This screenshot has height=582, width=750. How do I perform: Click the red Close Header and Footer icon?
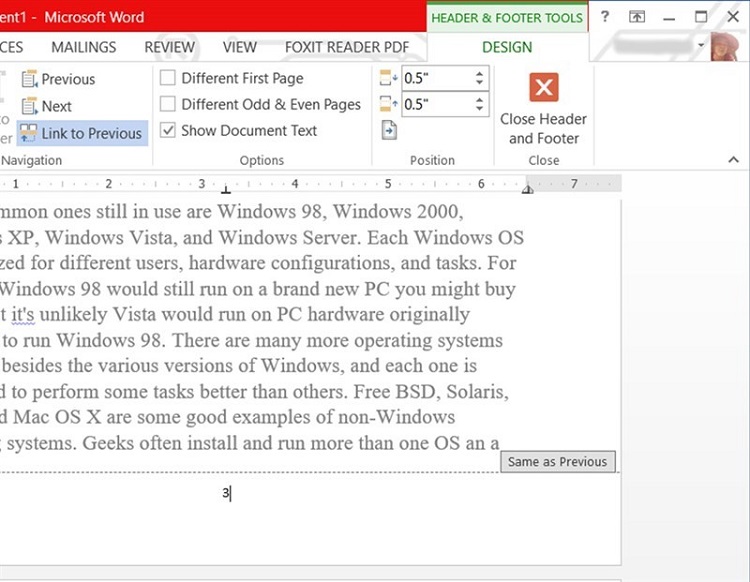tap(544, 87)
